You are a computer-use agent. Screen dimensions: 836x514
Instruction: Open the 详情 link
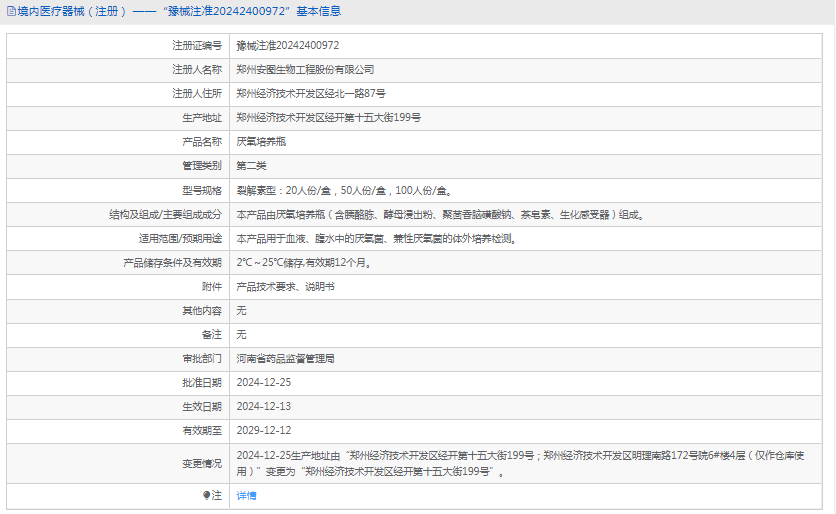pos(246,496)
